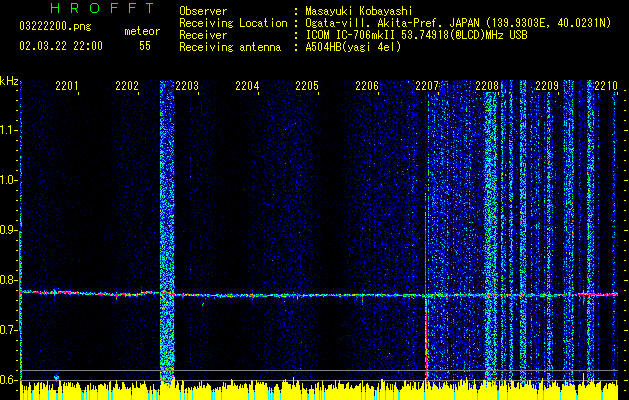Image resolution: width=629 pixels, height=400 pixels.
Task: Click the 1.1 kHz axis label
Action: point(9,130)
